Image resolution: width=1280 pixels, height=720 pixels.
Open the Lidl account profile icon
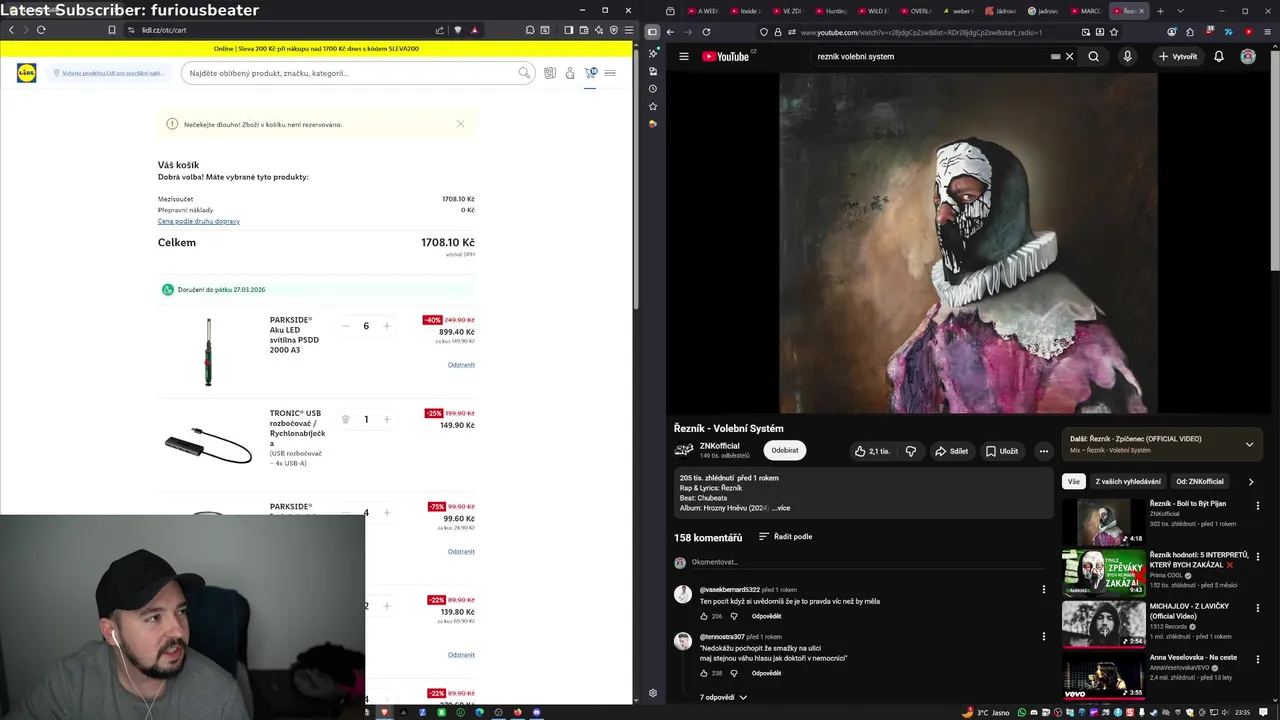[570, 73]
